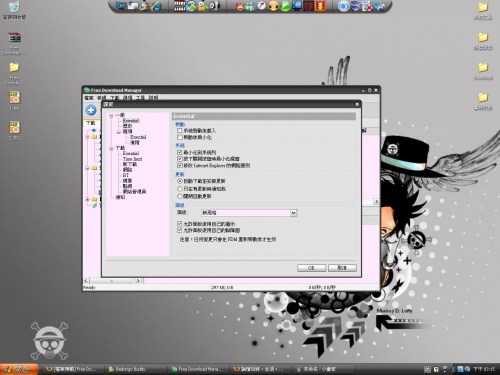Click the cancel button beside OK
The height and width of the screenshot is (375, 500).
(342, 268)
